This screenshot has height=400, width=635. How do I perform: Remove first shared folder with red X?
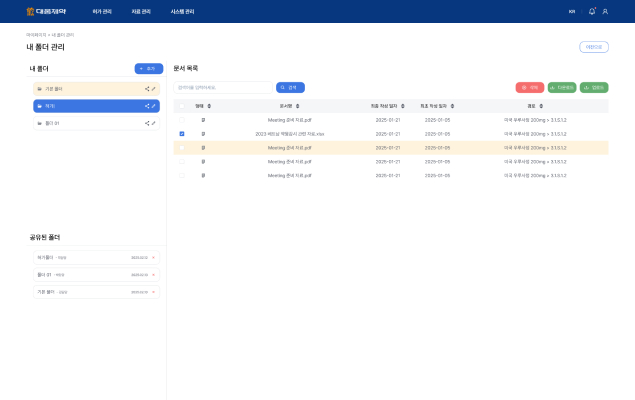153,257
